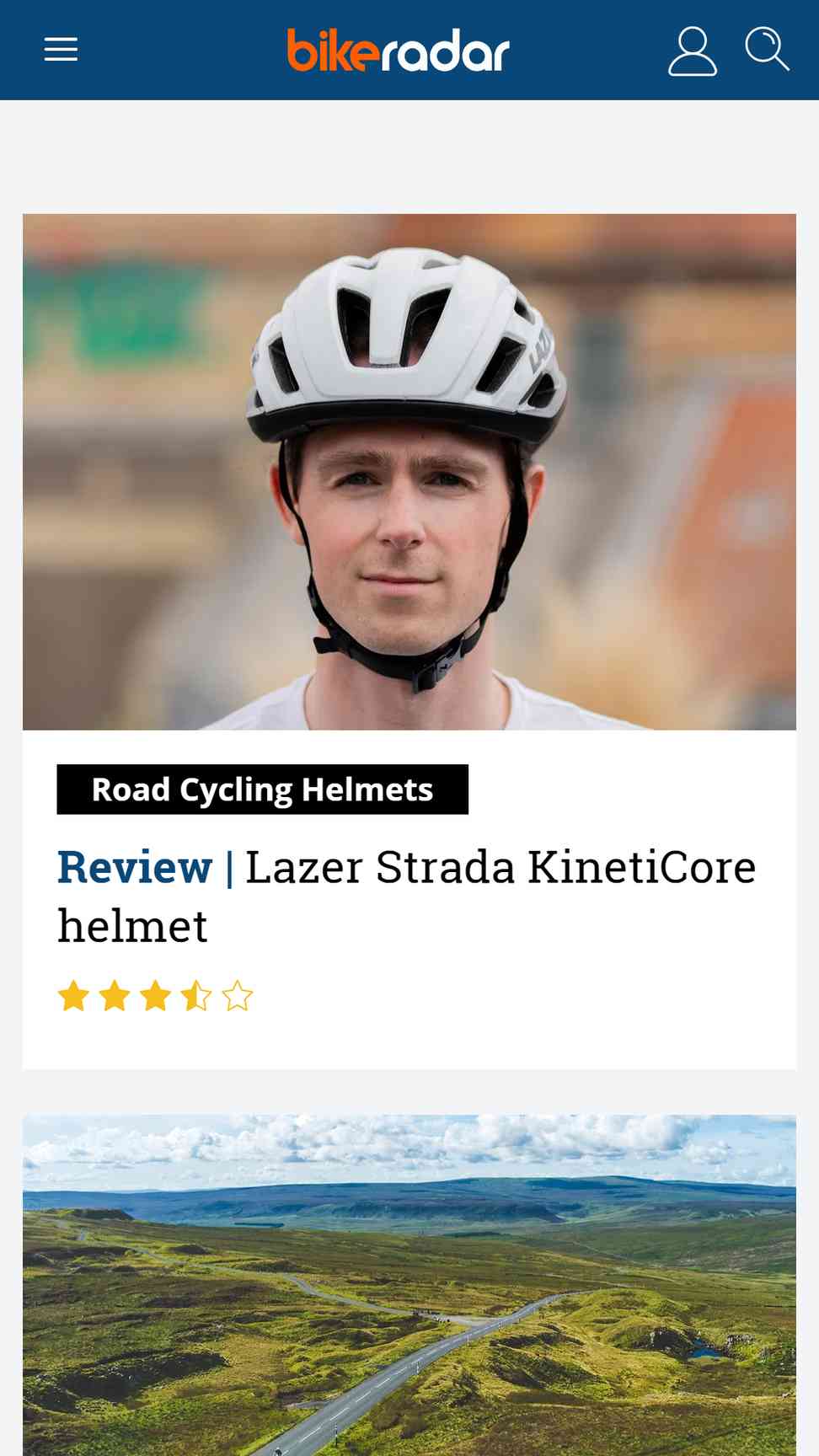Click the blue "Review" label
819x1456 pixels.
click(x=135, y=867)
